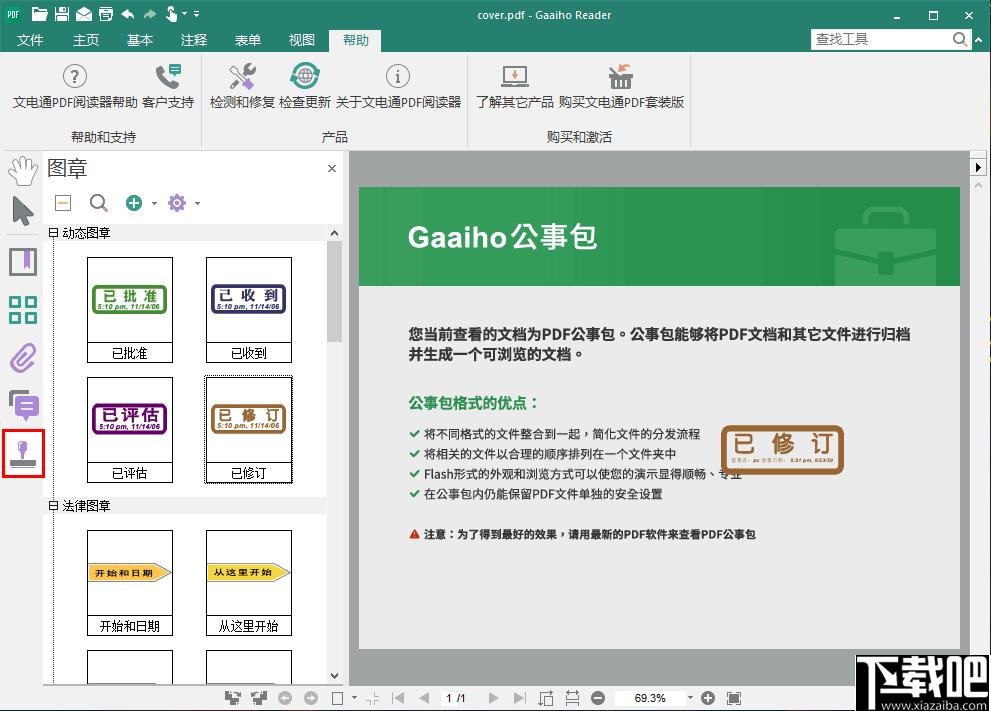991x711 pixels.
Task: Open the 文件 menu
Action: (30, 40)
